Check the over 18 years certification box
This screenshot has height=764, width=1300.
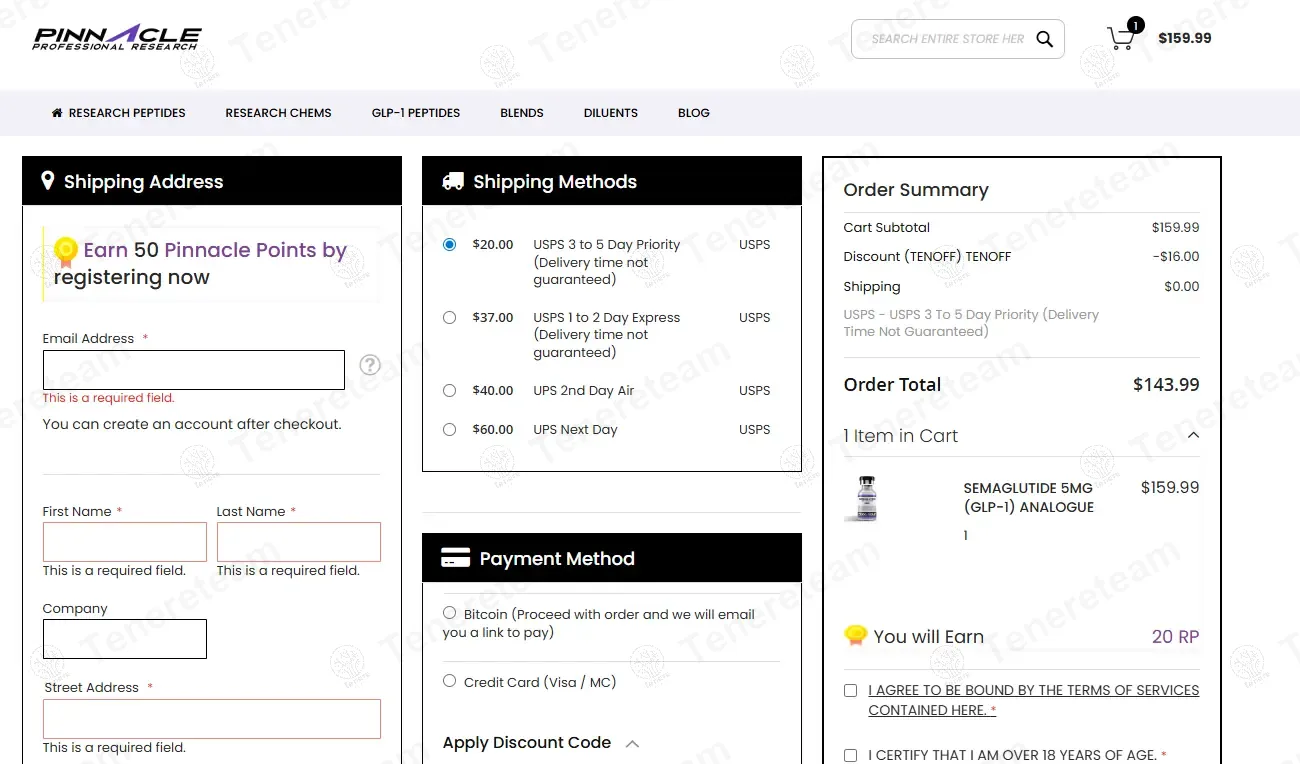pyautogui.click(x=850, y=755)
